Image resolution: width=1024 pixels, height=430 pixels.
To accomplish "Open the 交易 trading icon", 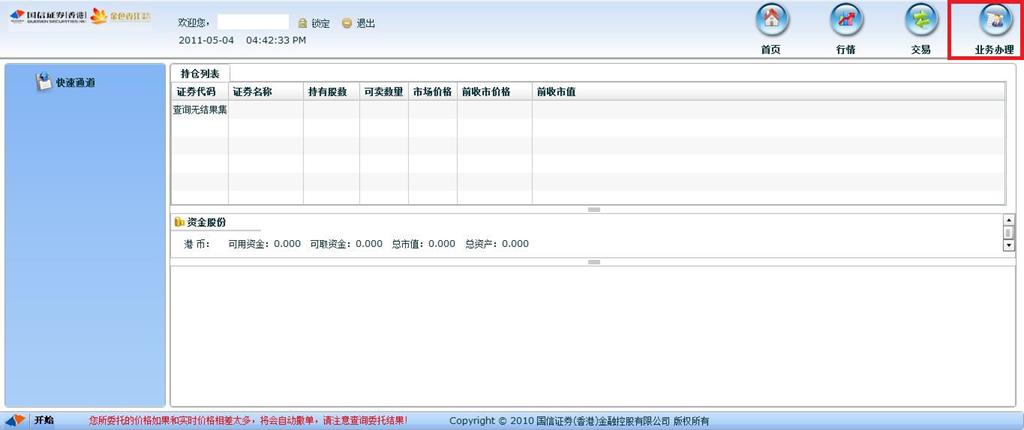I will click(x=920, y=21).
